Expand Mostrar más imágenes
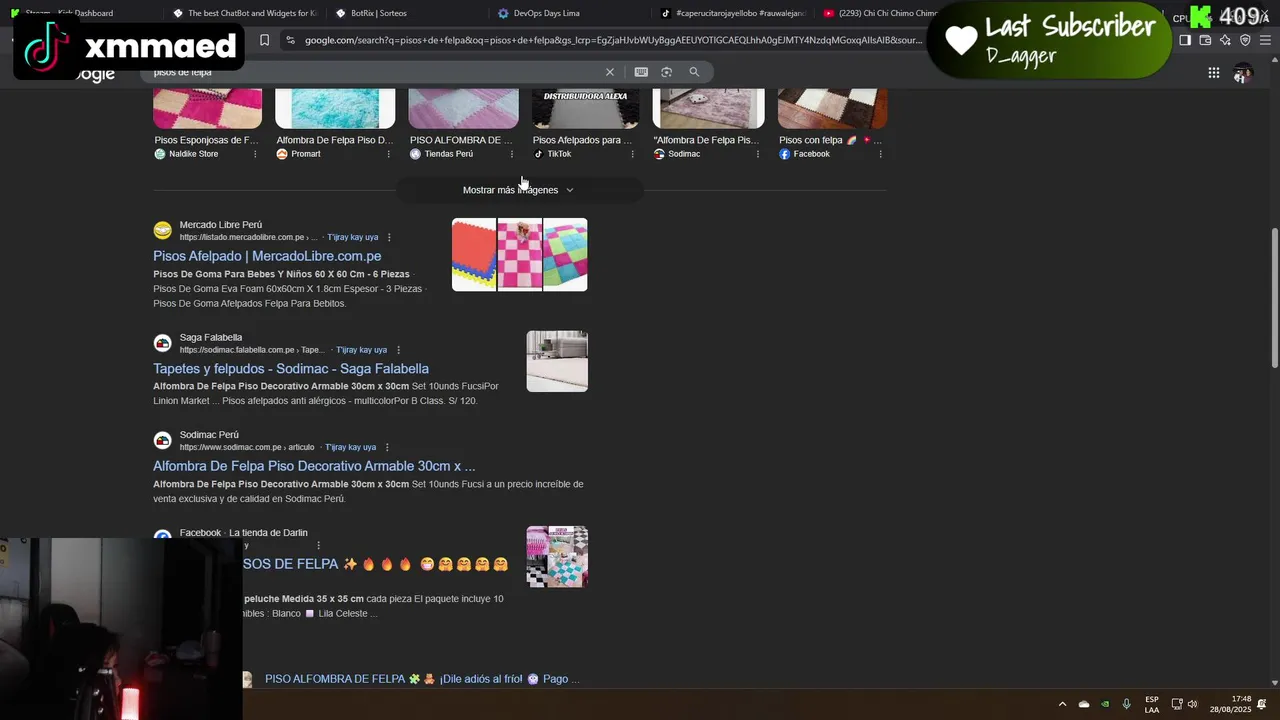 coord(519,190)
